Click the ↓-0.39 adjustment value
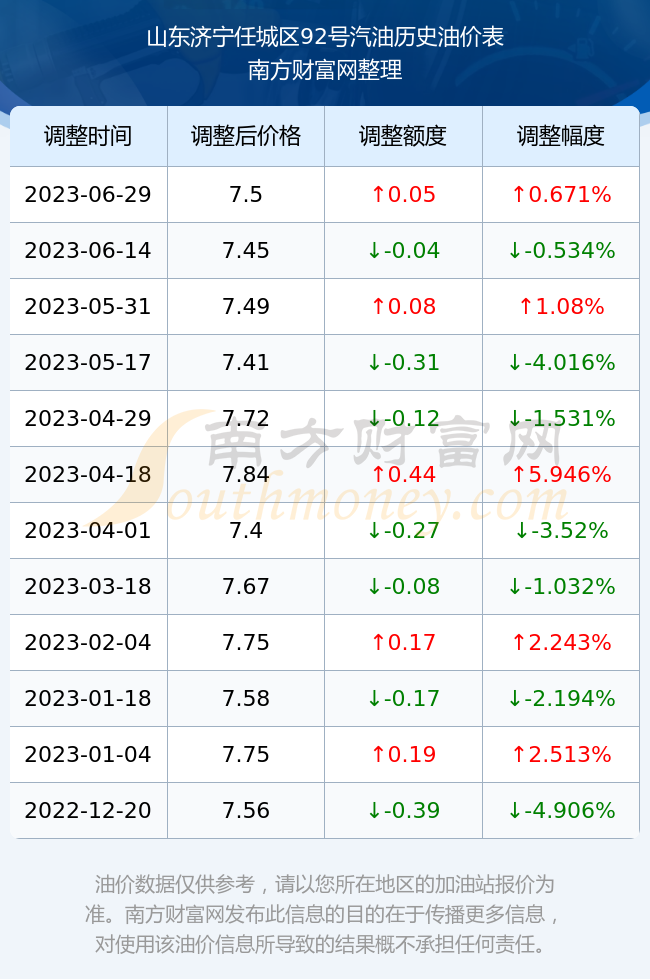 click(x=403, y=811)
